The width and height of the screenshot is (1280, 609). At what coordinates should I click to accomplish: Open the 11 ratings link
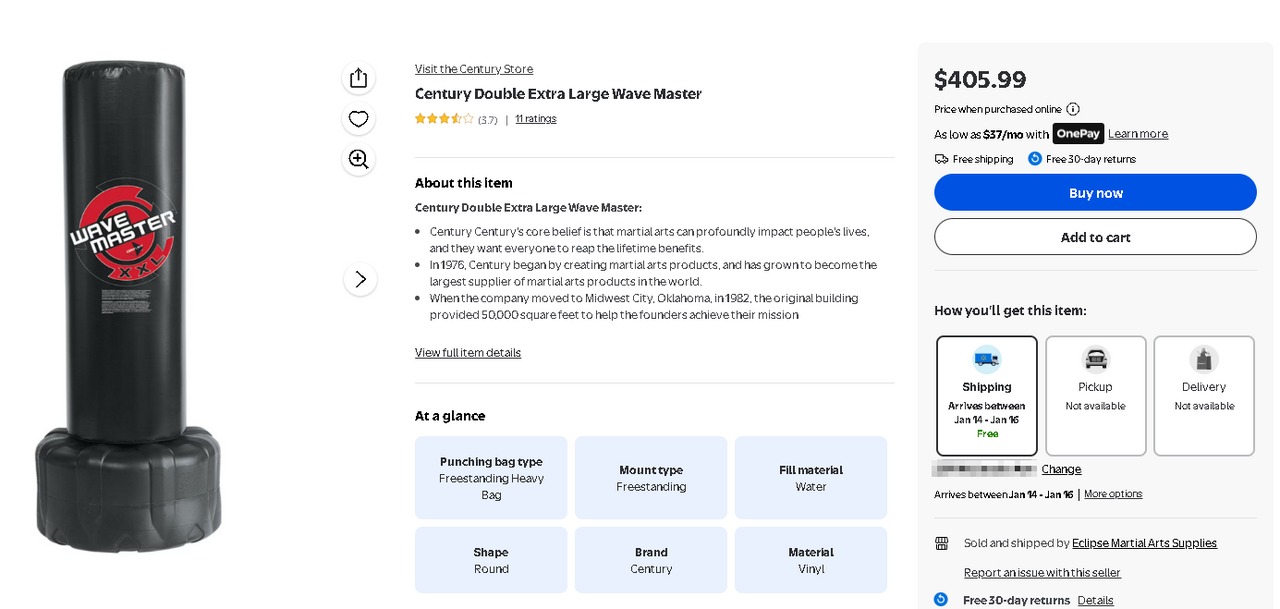(x=536, y=119)
